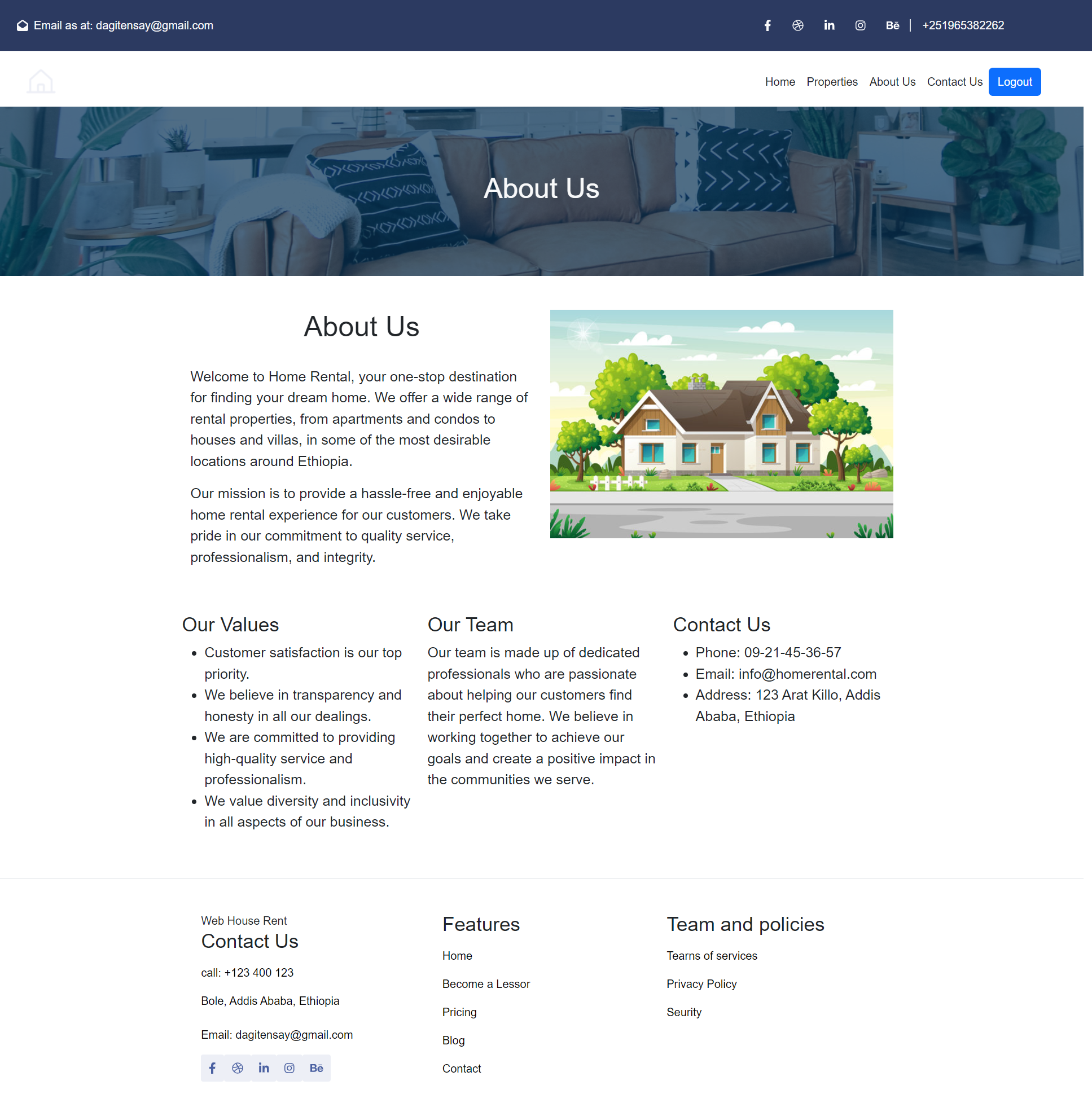Click the Pricing link in footer features
Image resolution: width=1092 pixels, height=1107 pixels.
tap(460, 1011)
